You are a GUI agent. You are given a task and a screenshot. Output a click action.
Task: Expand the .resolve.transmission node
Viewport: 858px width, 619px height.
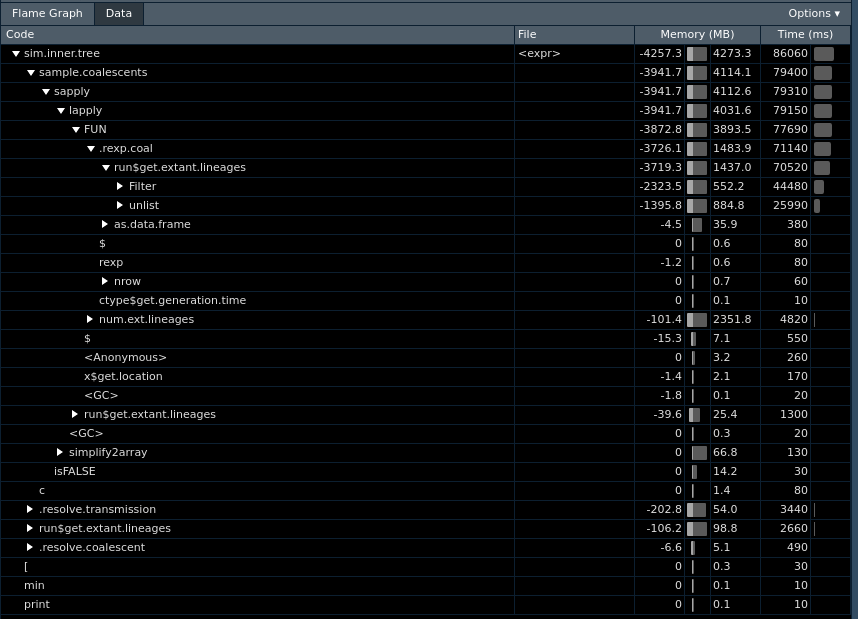coord(30,509)
